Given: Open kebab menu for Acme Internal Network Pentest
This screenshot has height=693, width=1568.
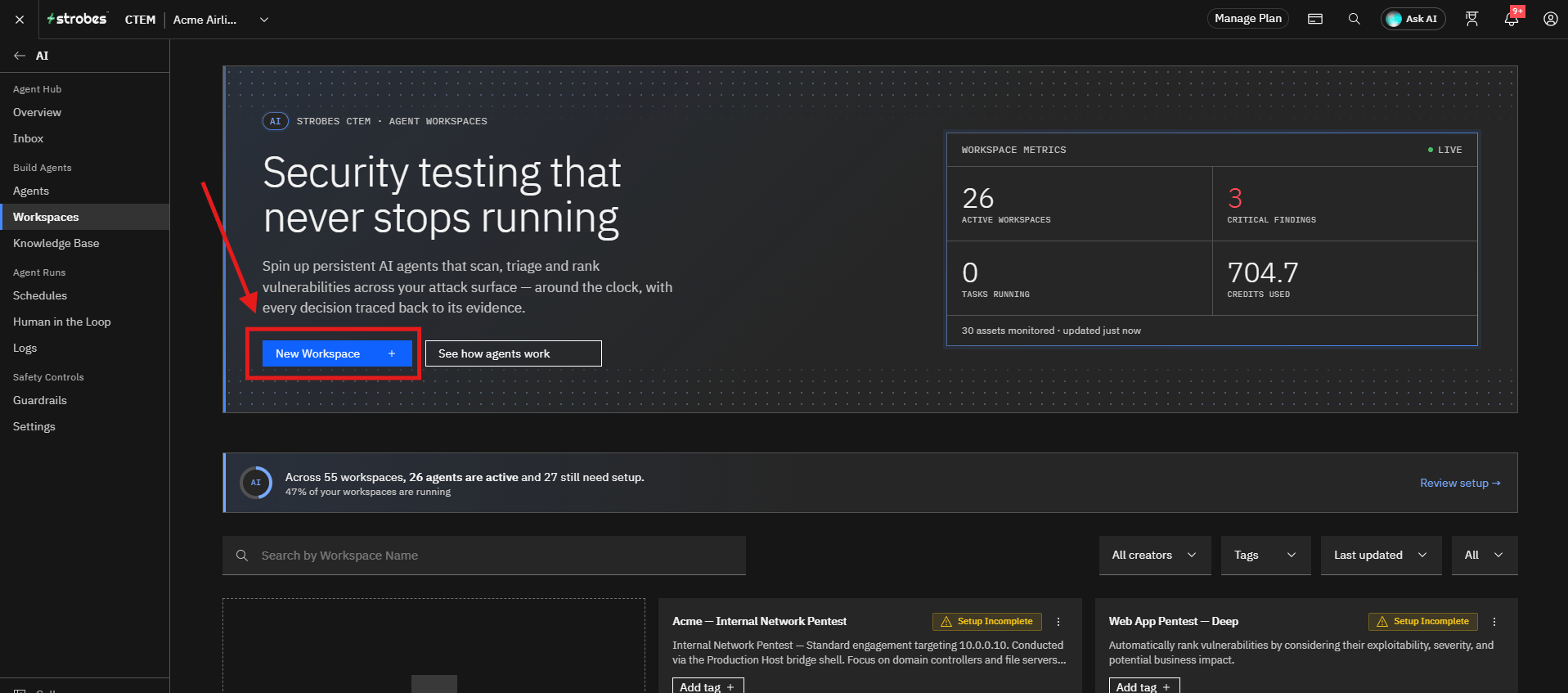Looking at the screenshot, I should [1058, 622].
